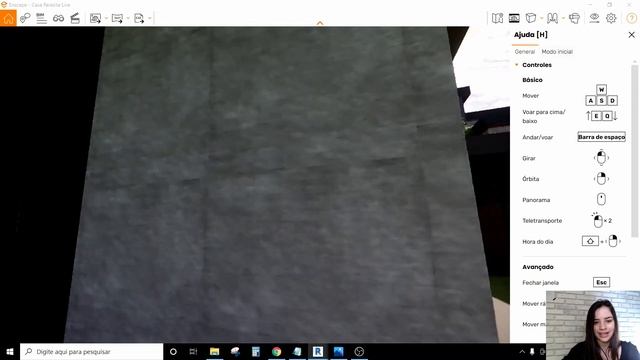This screenshot has height=360, width=640.
Task: Click the Esc key next to Fechar janela
Action: (x=601, y=282)
